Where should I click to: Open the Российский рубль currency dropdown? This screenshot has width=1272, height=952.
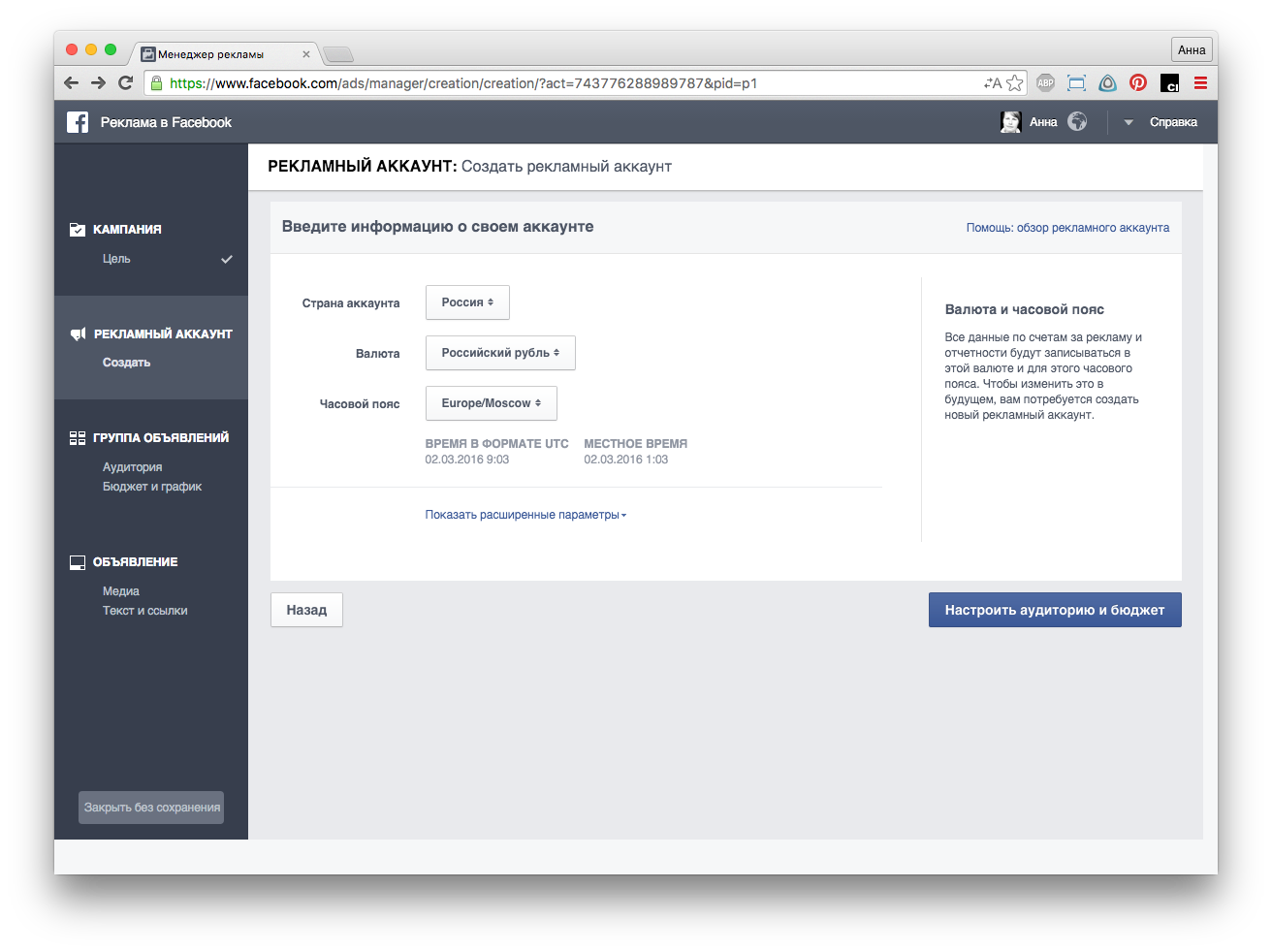pos(500,353)
